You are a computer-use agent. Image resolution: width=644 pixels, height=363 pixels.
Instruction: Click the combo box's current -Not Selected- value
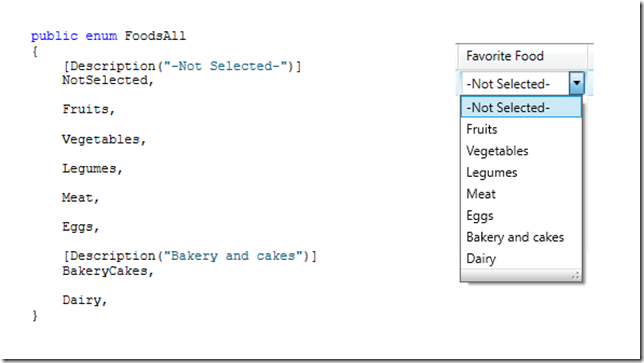508,84
